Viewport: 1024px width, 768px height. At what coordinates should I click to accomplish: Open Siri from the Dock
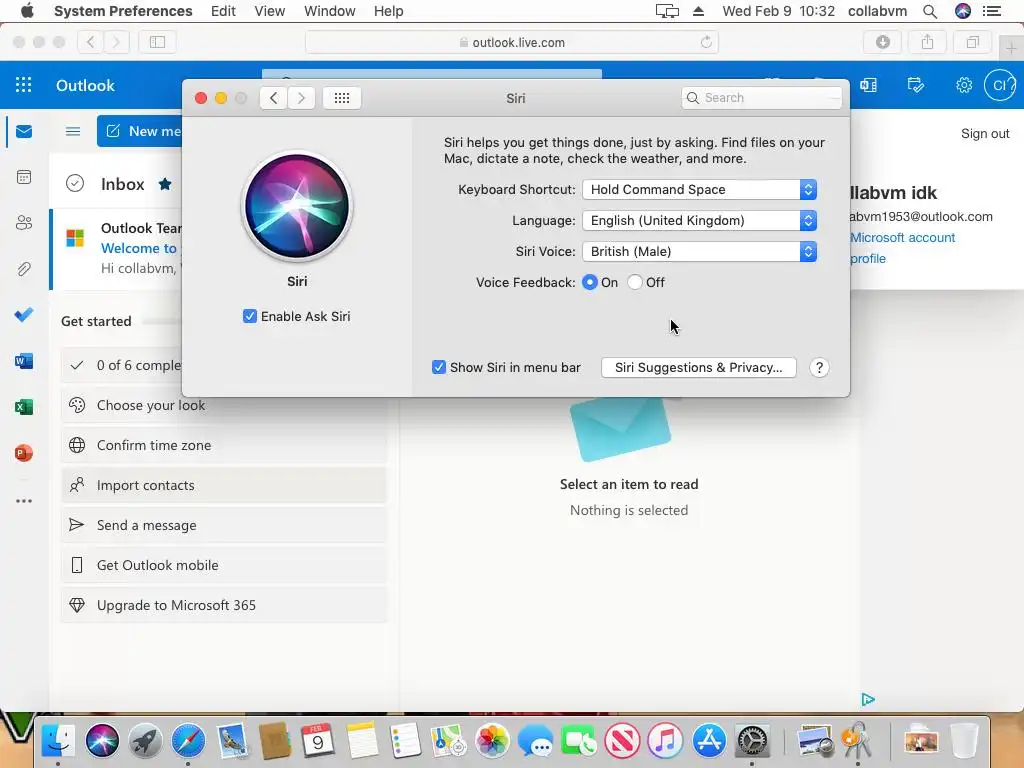[x=102, y=741]
